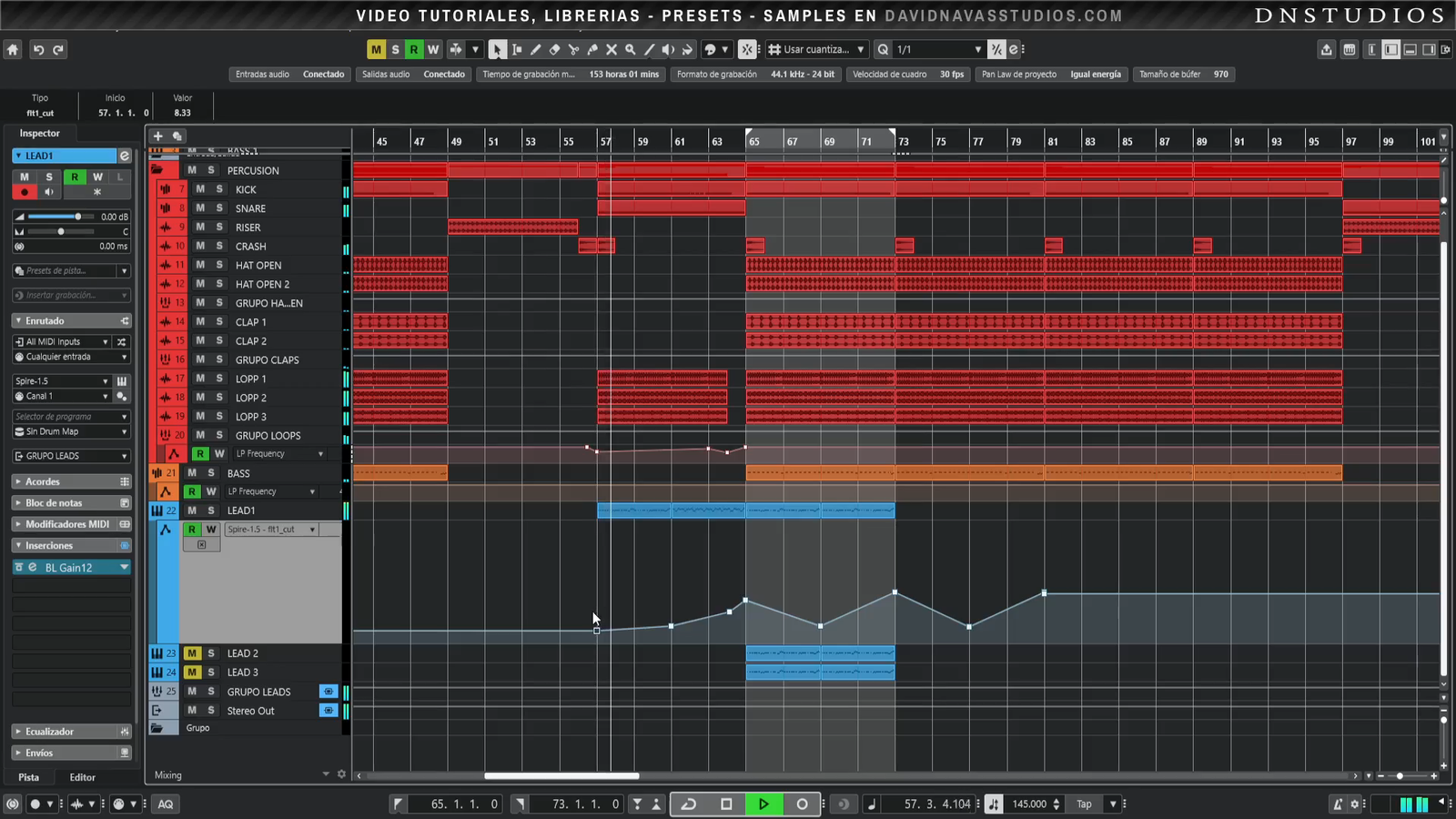Unmute the LEAD 2 track

click(x=192, y=653)
